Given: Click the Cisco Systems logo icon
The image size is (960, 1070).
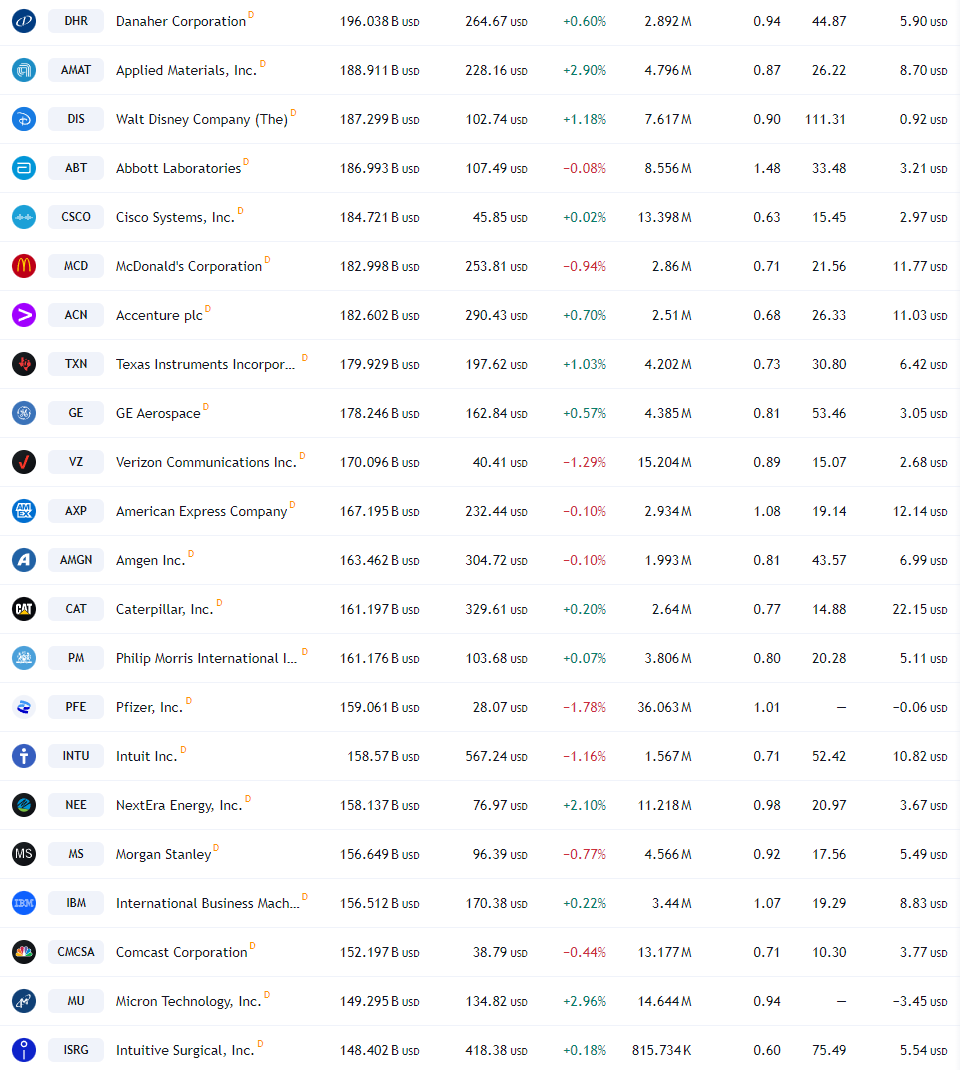Looking at the screenshot, I should pos(24,217).
